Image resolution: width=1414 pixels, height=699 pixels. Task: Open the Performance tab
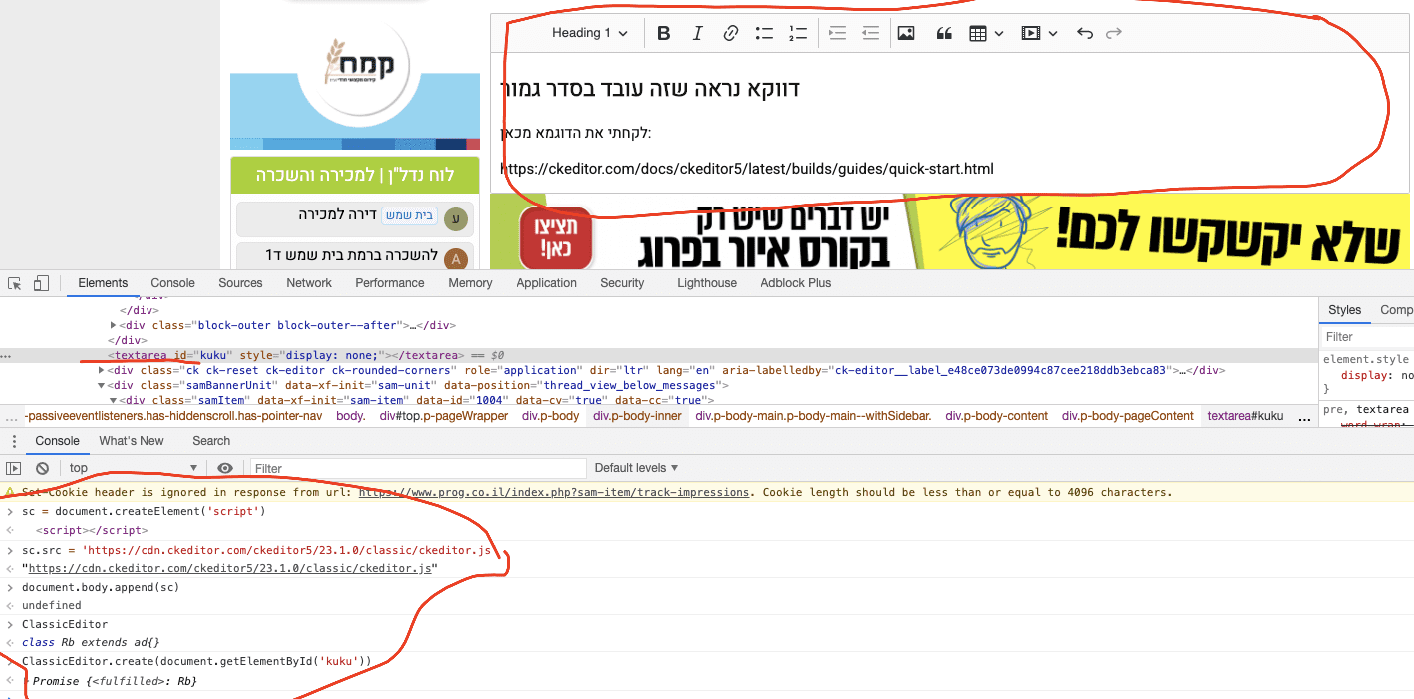coord(390,283)
